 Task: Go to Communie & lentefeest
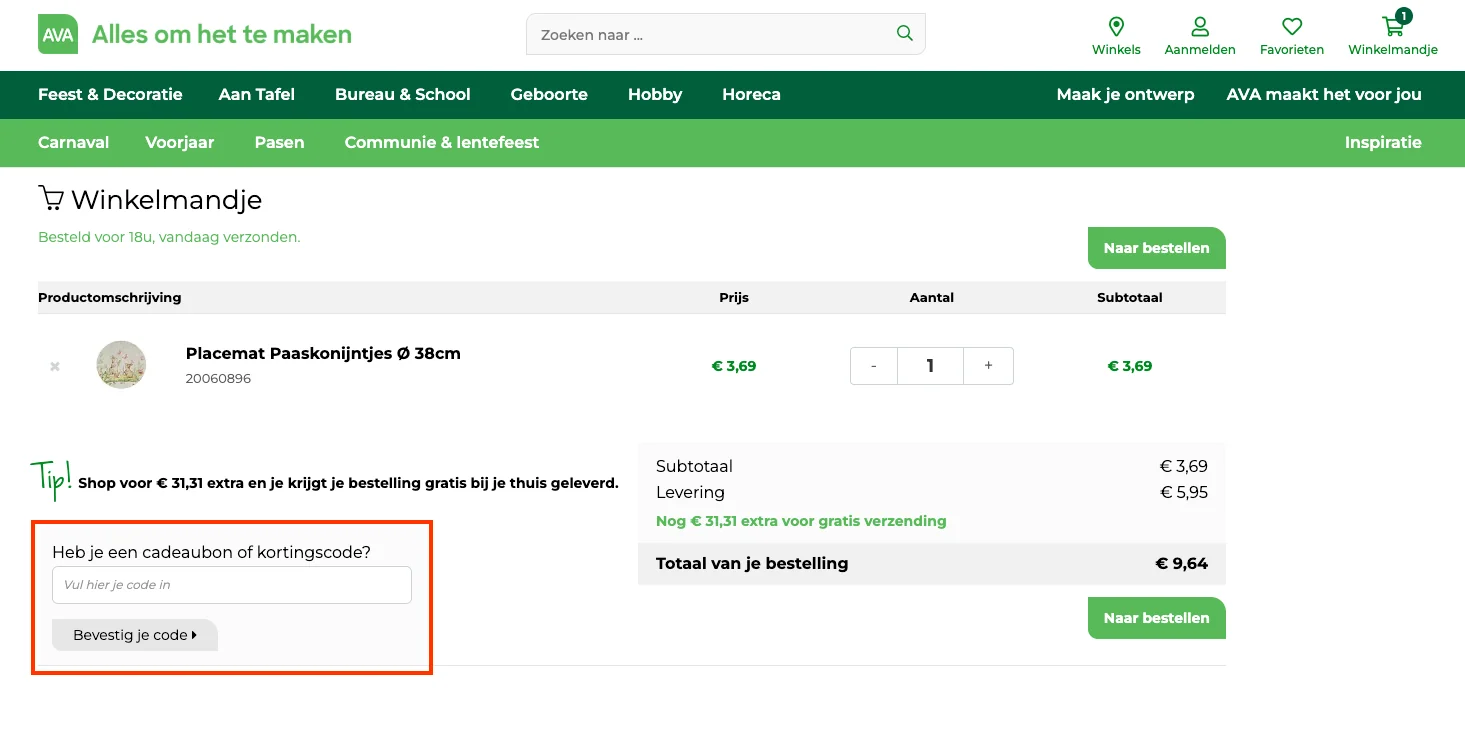click(441, 143)
